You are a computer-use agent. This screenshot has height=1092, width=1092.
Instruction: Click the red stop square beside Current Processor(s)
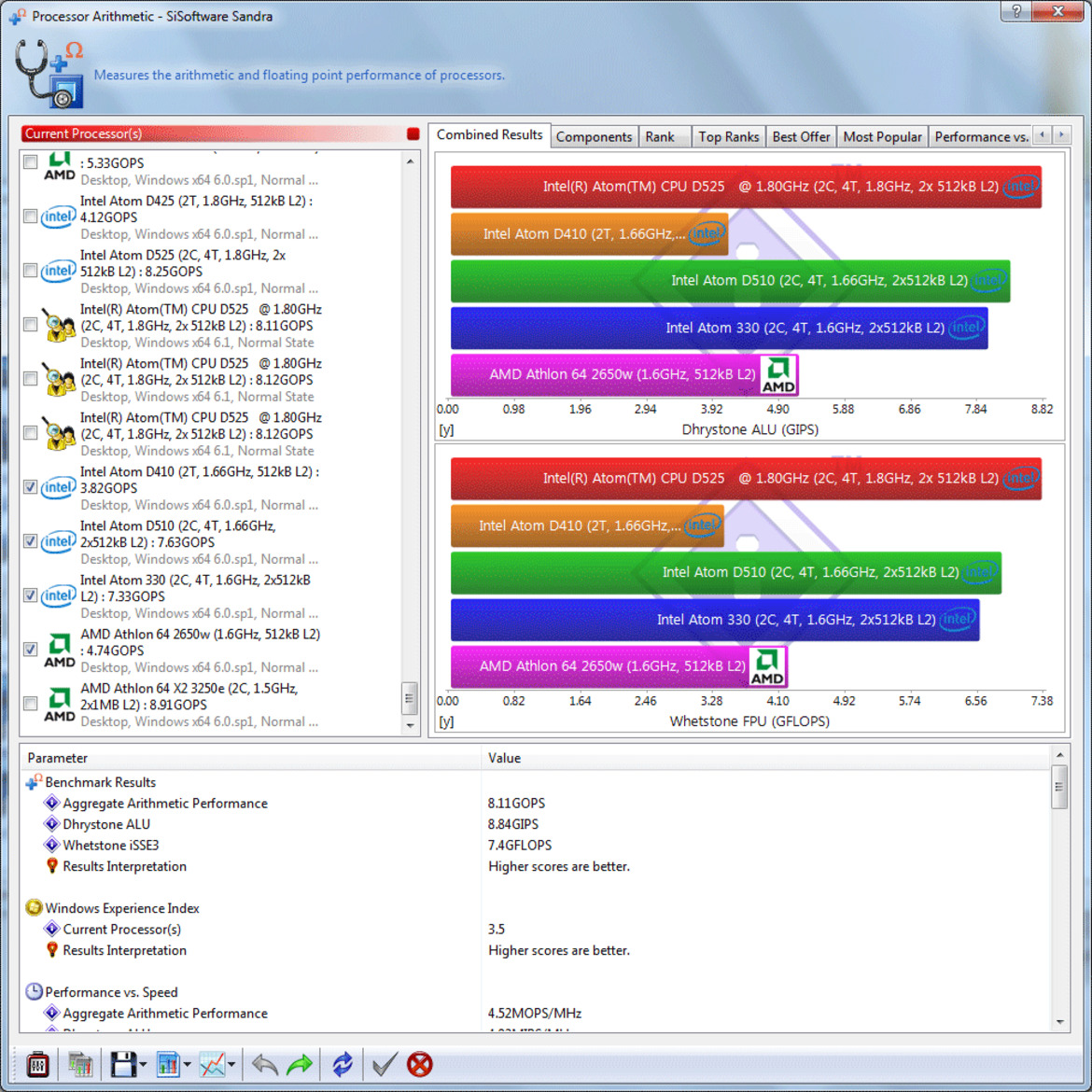(413, 133)
